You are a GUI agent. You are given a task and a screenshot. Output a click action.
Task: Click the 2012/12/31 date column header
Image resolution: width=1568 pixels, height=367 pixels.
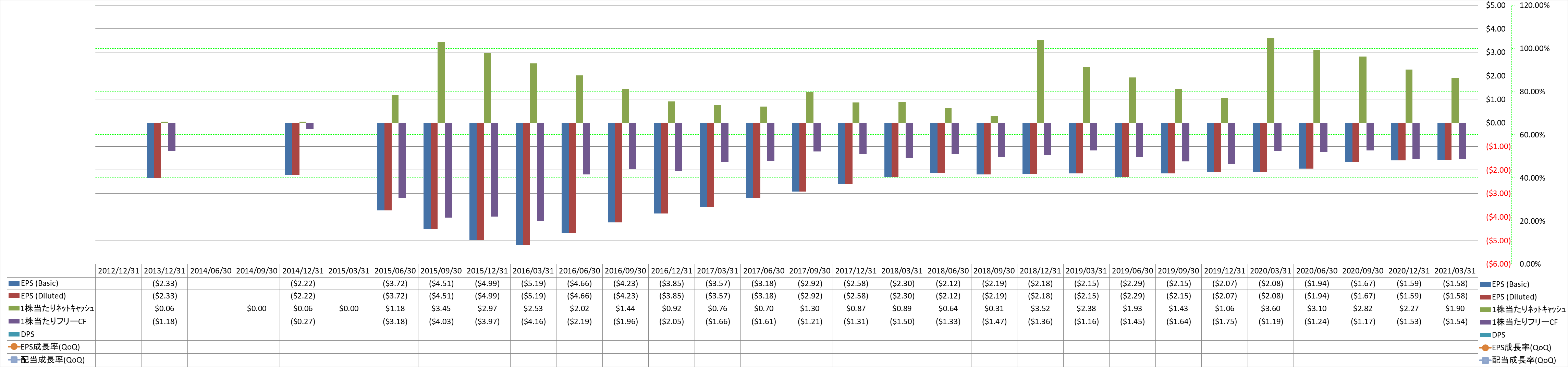119,271
